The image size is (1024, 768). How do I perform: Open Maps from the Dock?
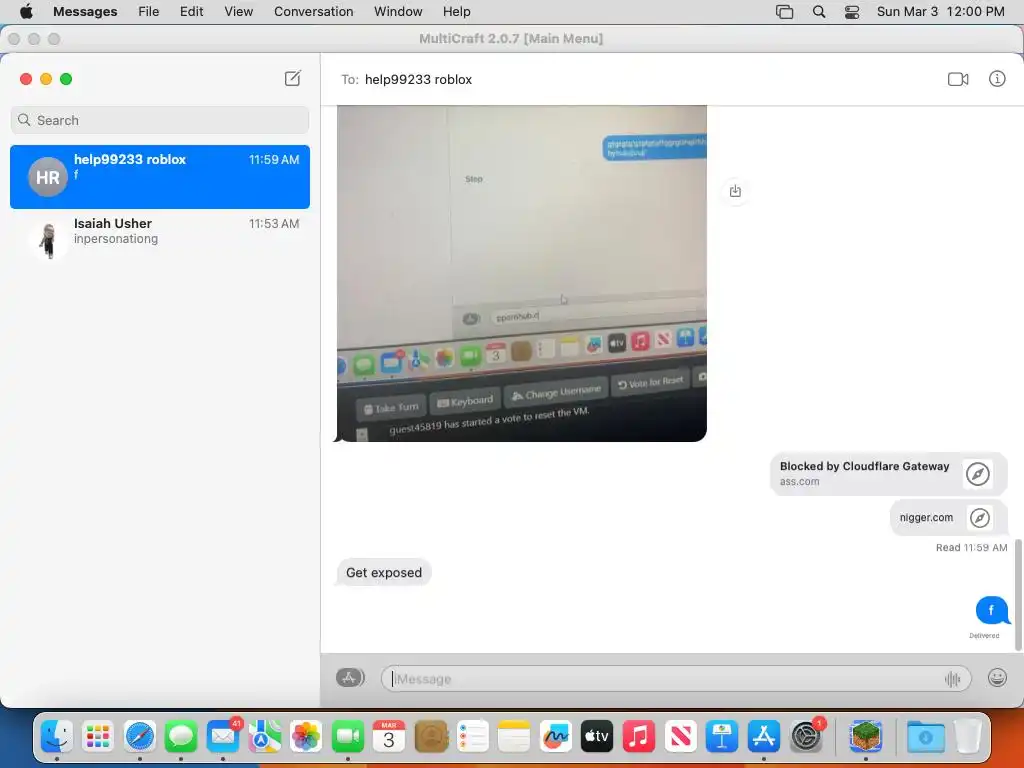(x=264, y=737)
